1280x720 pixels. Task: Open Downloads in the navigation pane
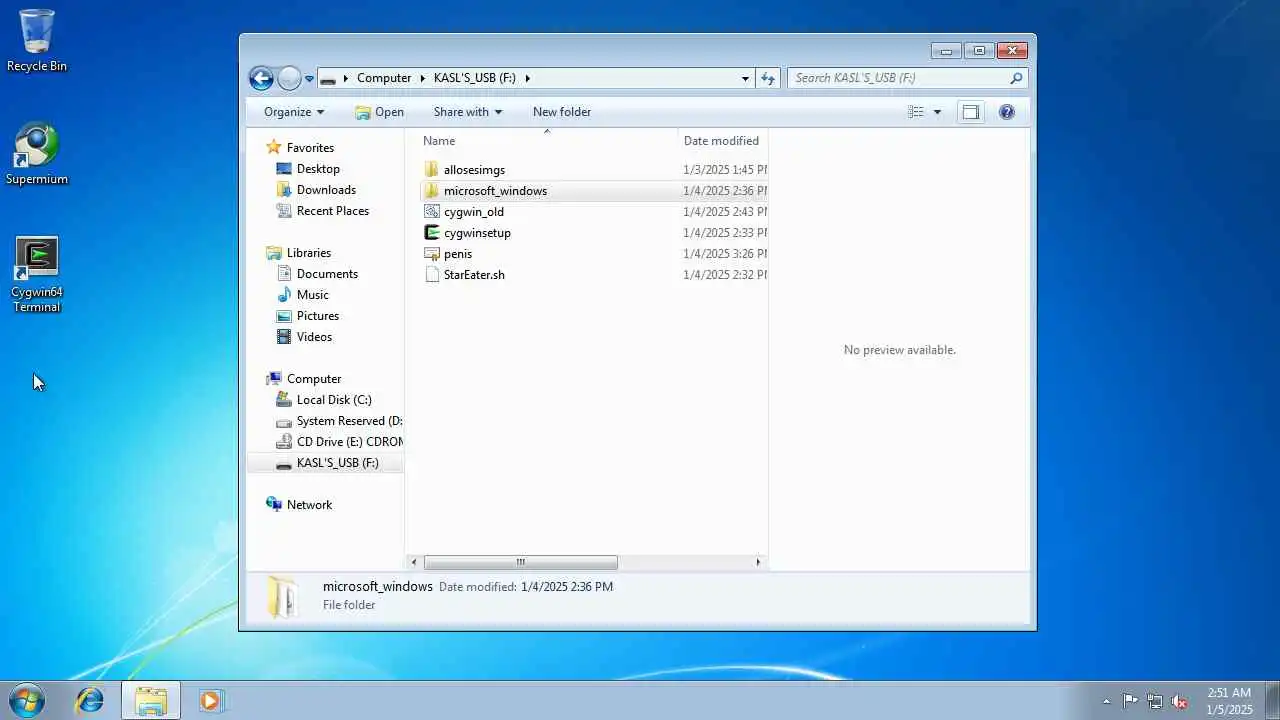click(x=326, y=190)
